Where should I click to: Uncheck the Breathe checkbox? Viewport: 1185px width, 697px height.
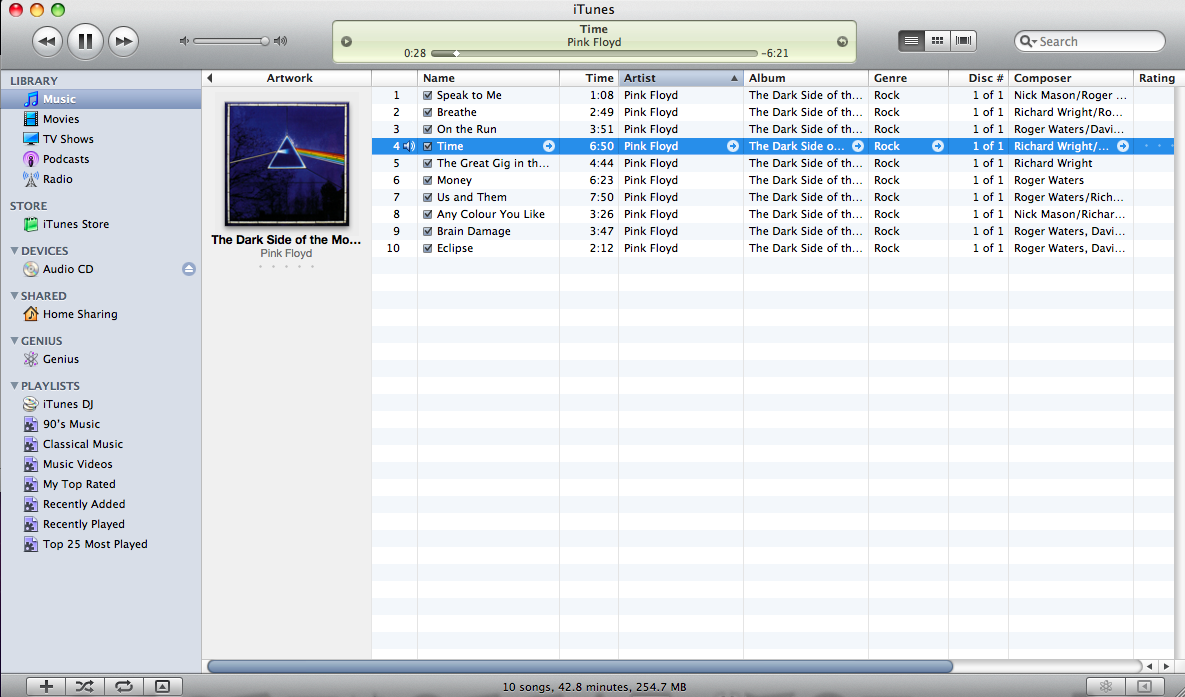428,112
